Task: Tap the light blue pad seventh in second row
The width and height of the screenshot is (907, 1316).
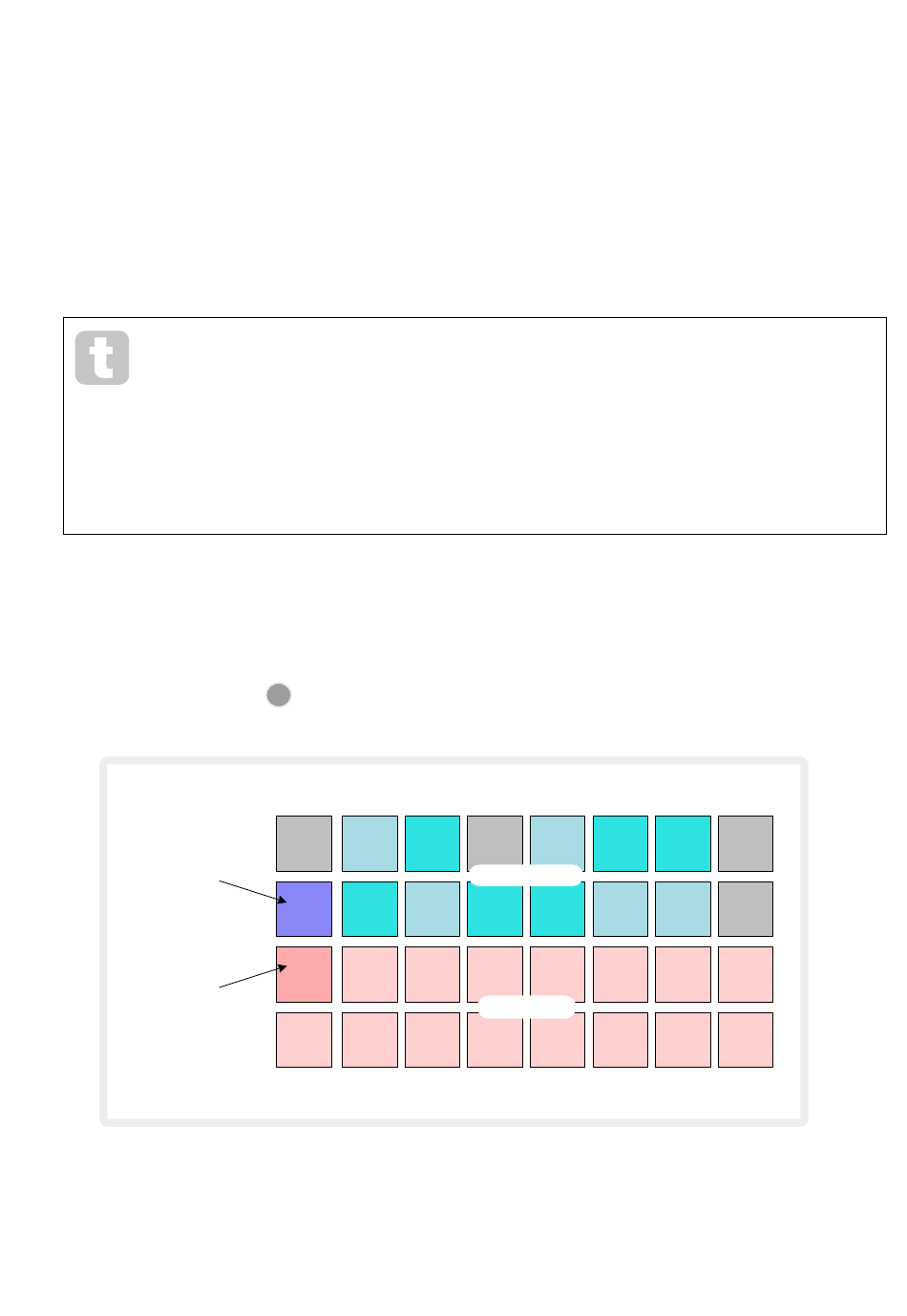Action: (683, 909)
